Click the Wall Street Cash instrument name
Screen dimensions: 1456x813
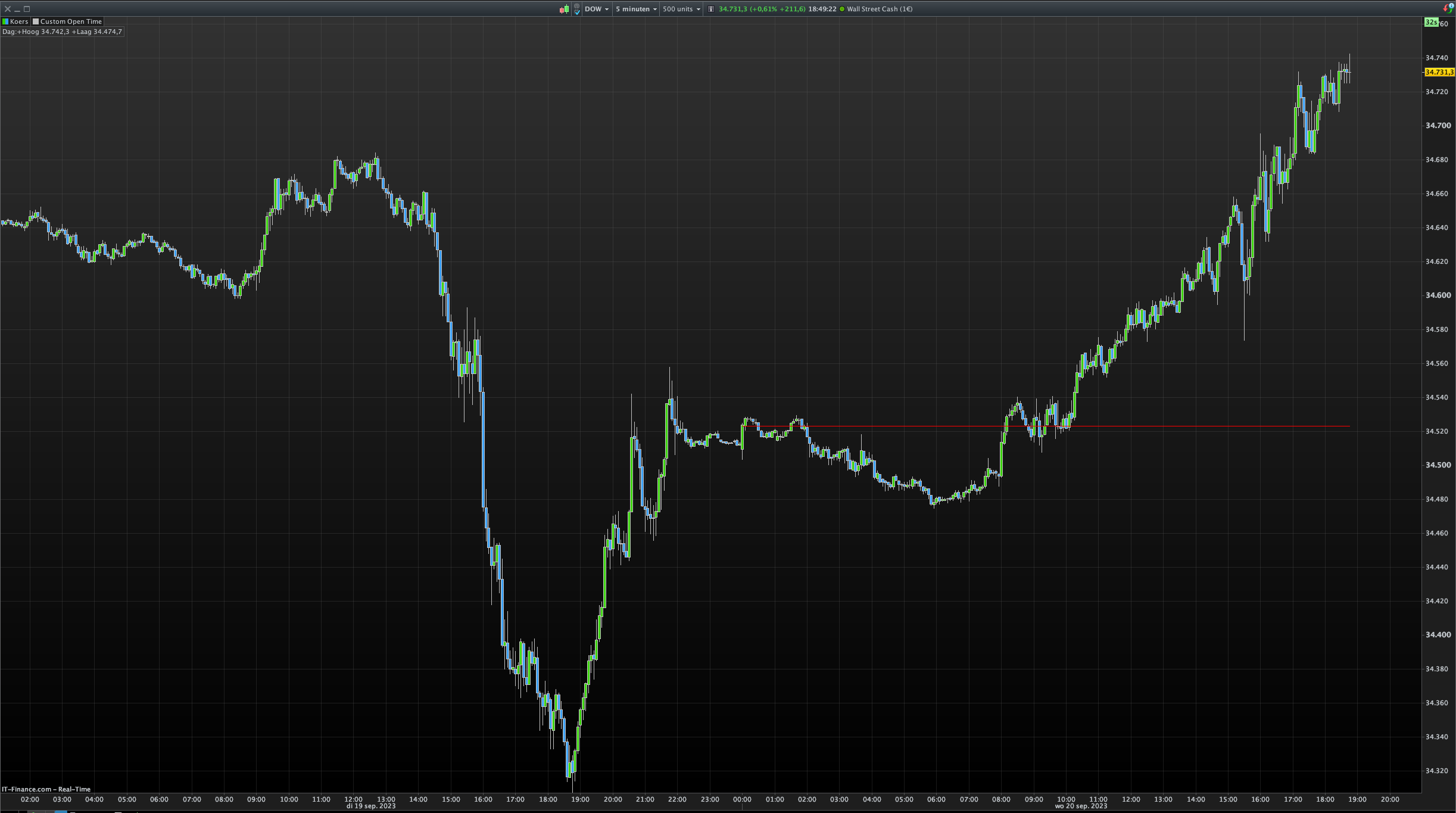coord(880,9)
